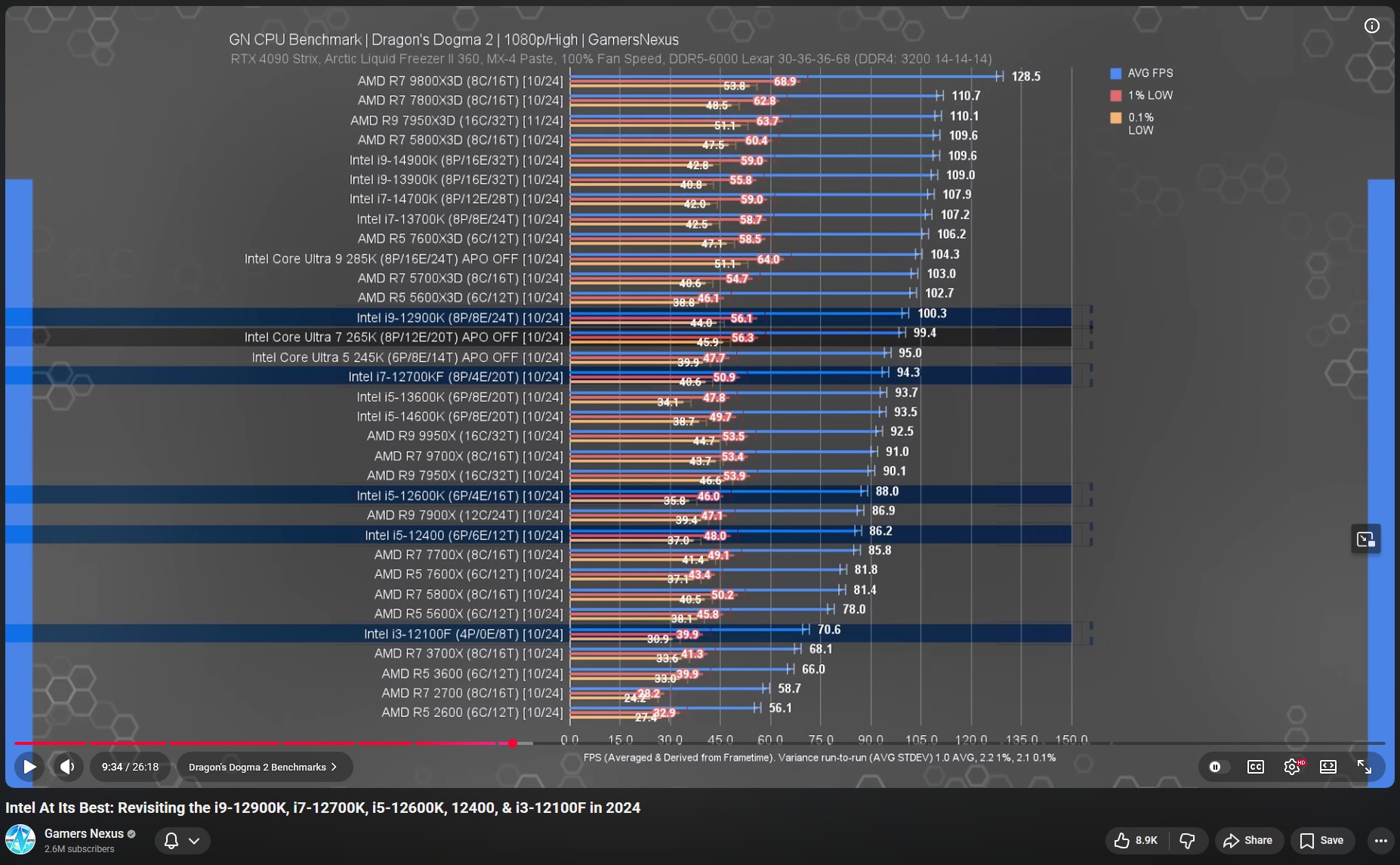Image resolution: width=1400 pixels, height=865 pixels.
Task: Click the 100.3 average FPS value
Action: tap(932, 314)
